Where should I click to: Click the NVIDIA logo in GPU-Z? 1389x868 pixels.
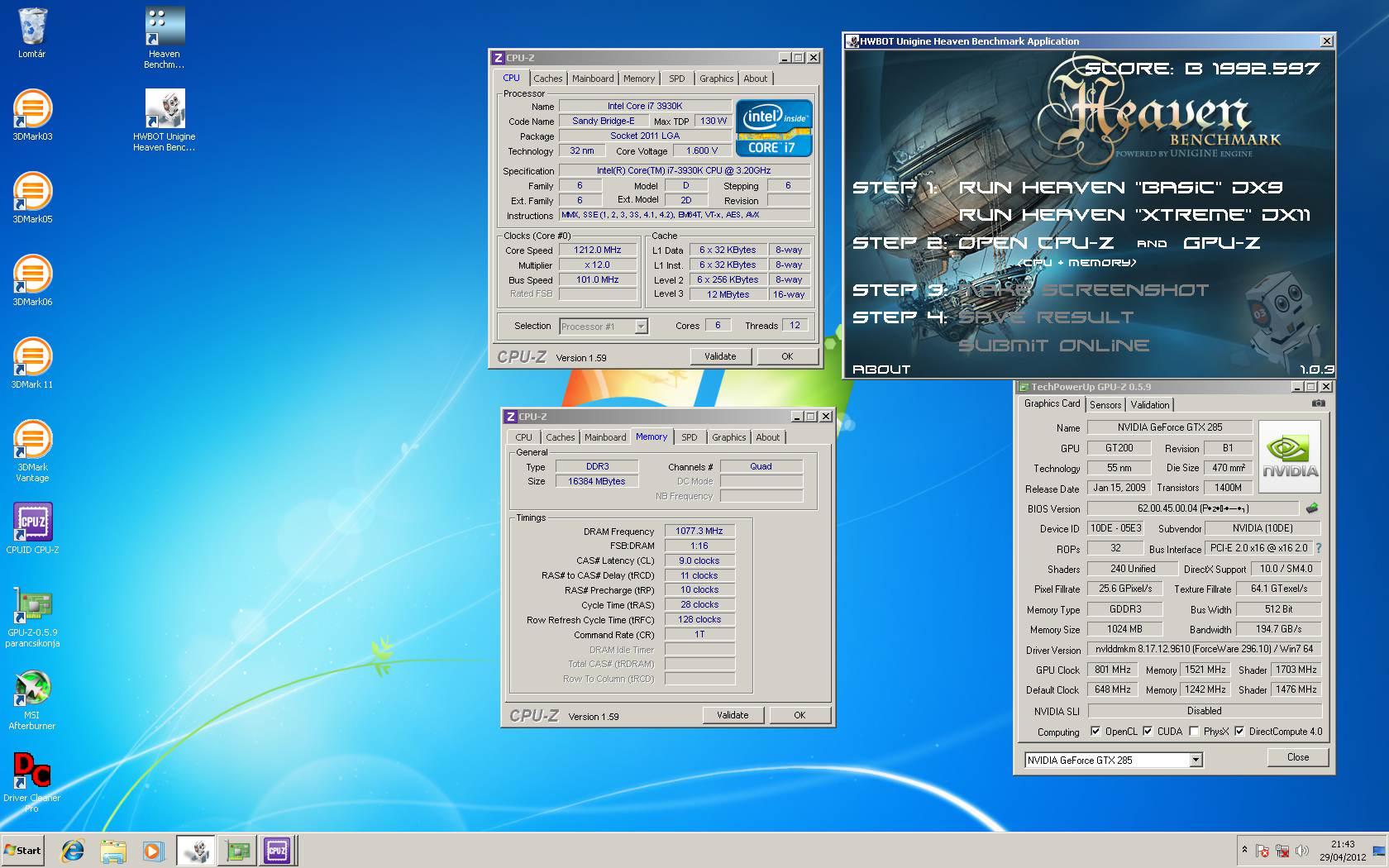(1290, 456)
